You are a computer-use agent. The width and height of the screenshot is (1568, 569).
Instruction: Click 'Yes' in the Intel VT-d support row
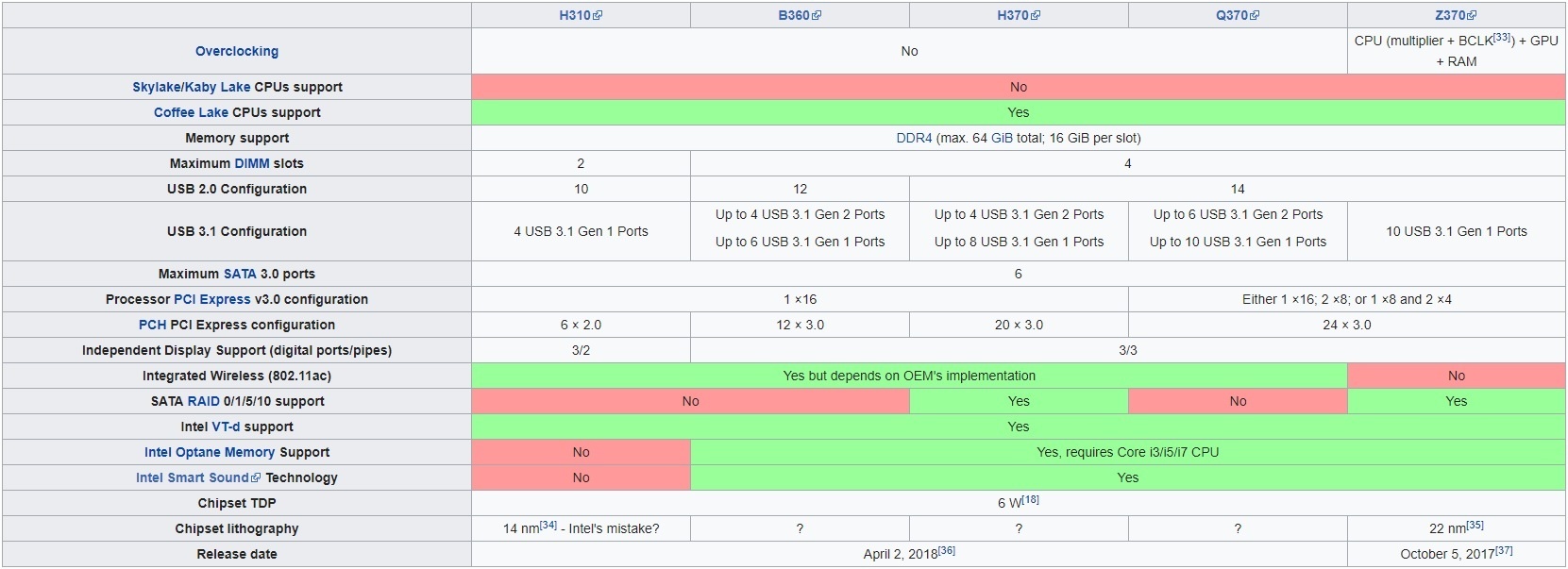[x=1019, y=427]
